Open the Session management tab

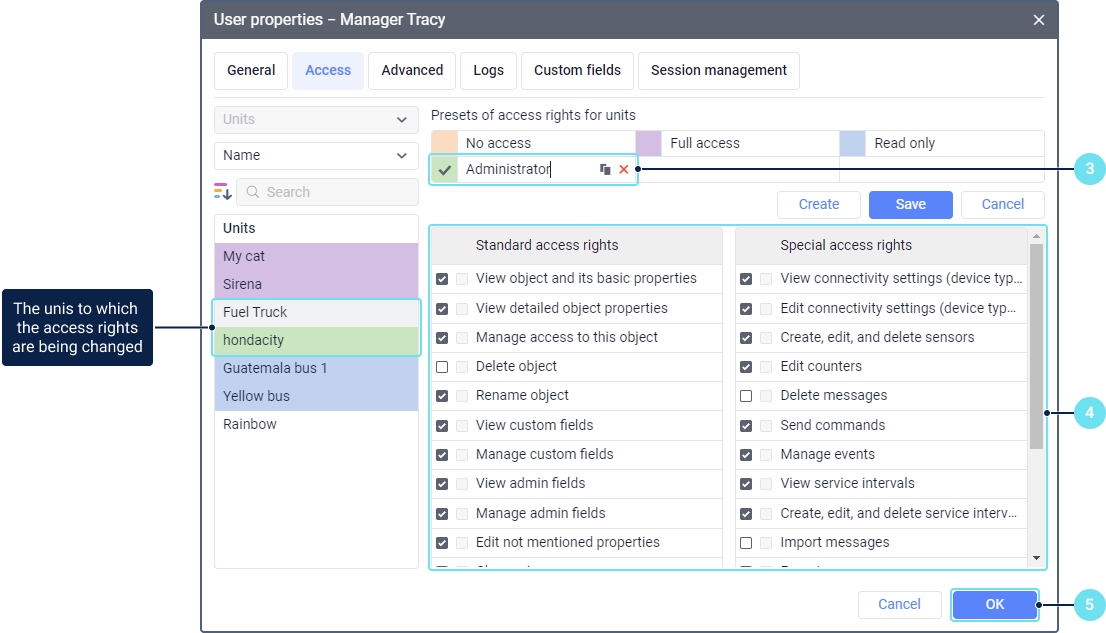point(718,70)
